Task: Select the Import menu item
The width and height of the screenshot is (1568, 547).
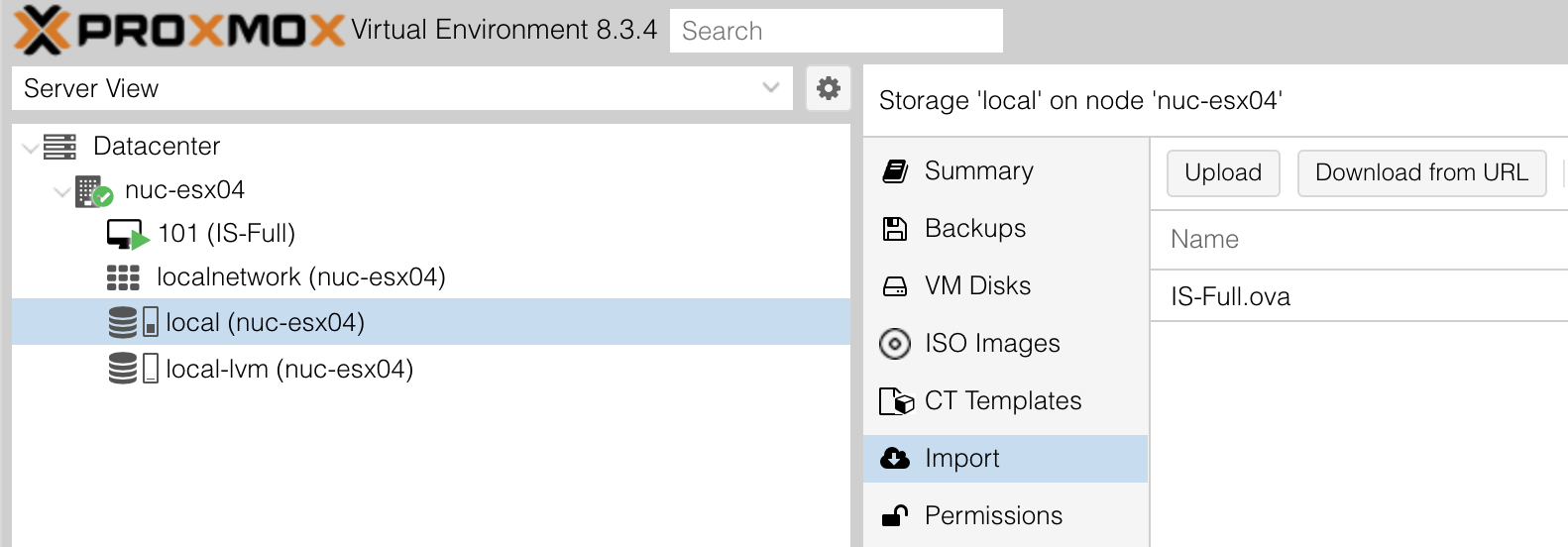Action: pyautogui.click(x=1005, y=459)
